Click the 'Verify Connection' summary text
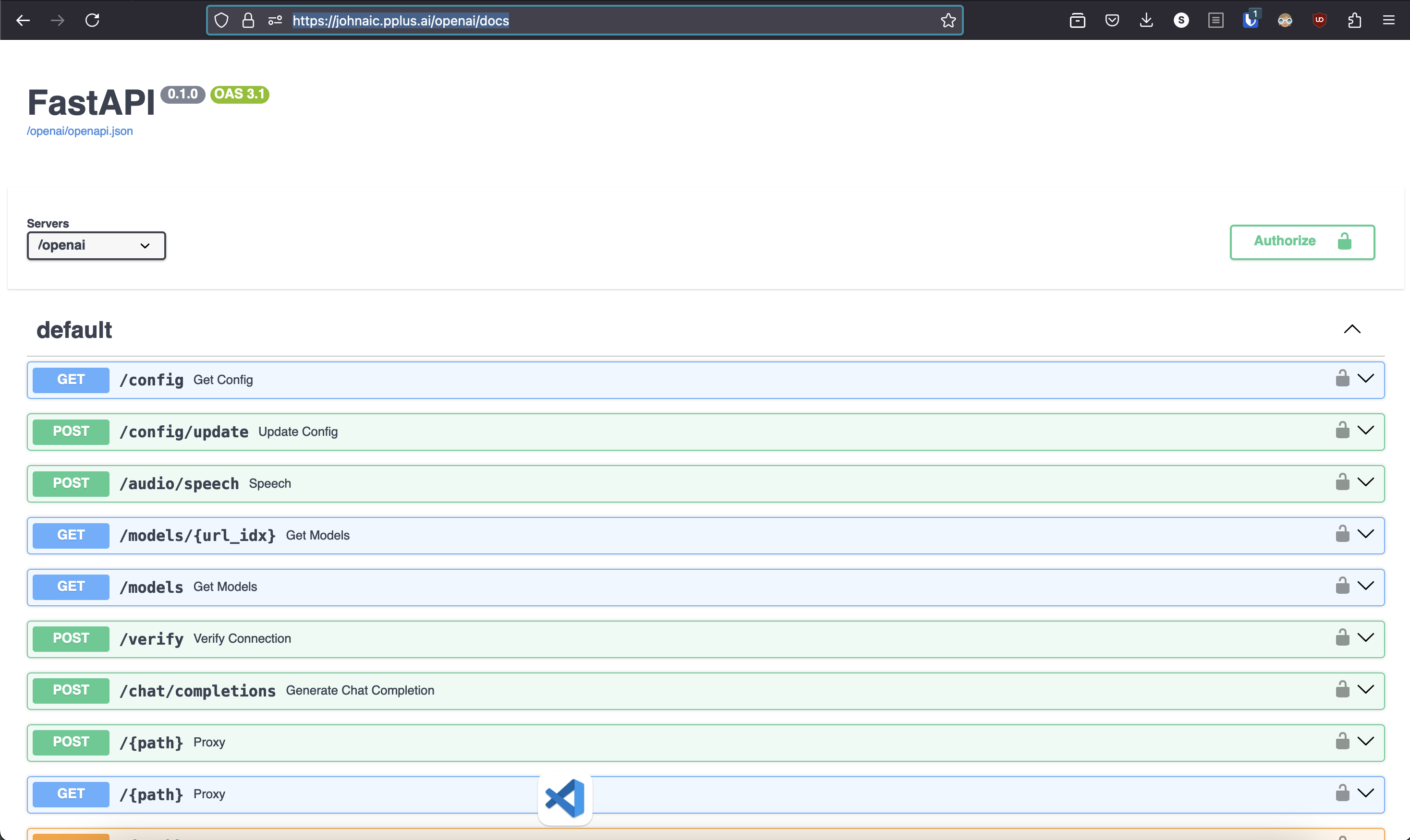The height and width of the screenshot is (840, 1410). 243,638
